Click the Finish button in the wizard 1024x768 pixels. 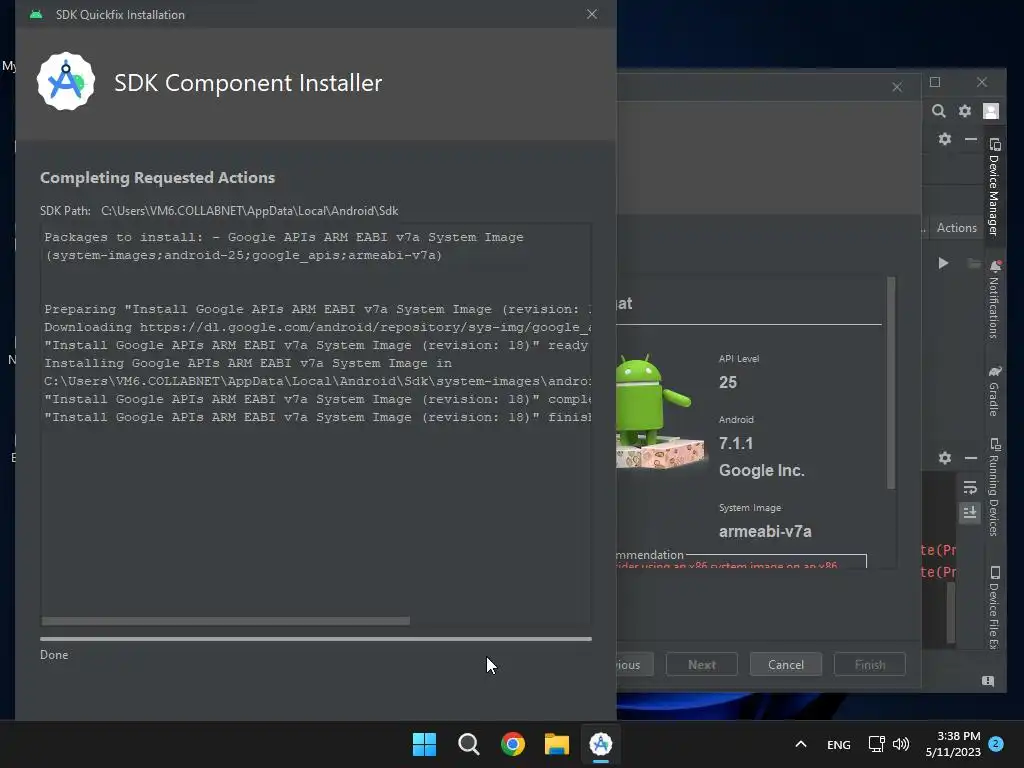(x=870, y=664)
